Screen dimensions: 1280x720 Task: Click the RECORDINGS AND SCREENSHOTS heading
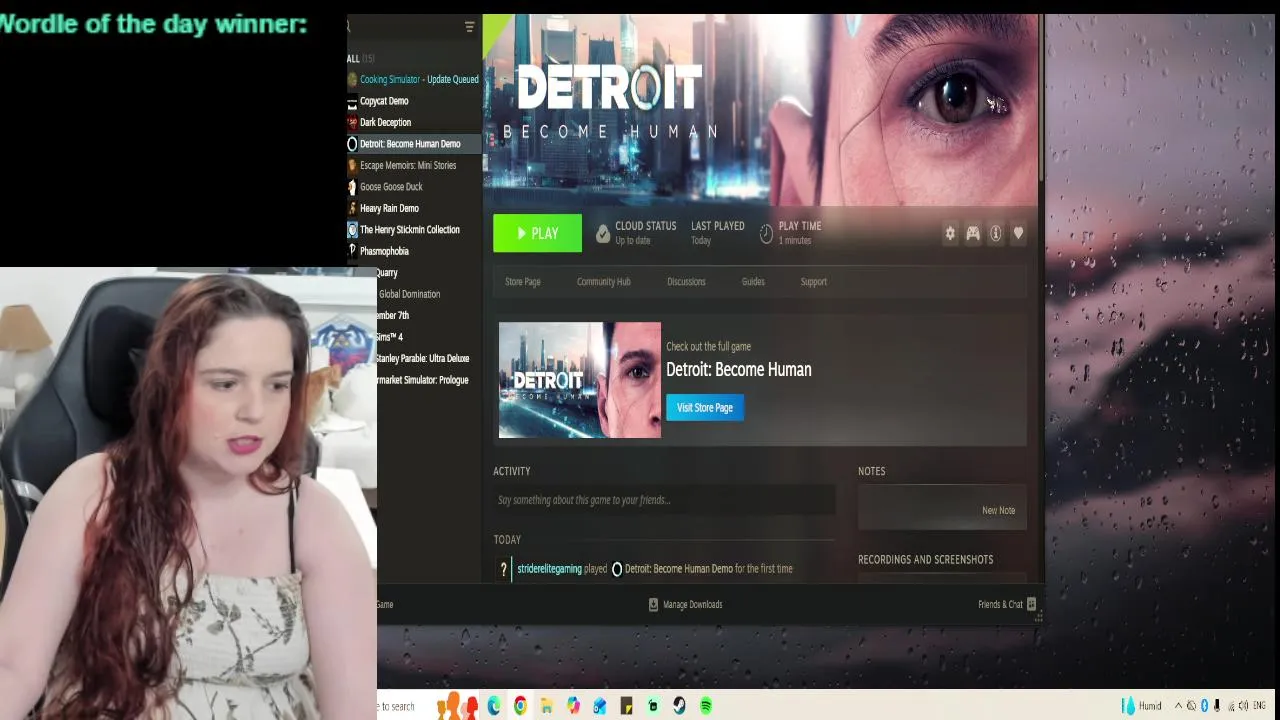925,560
